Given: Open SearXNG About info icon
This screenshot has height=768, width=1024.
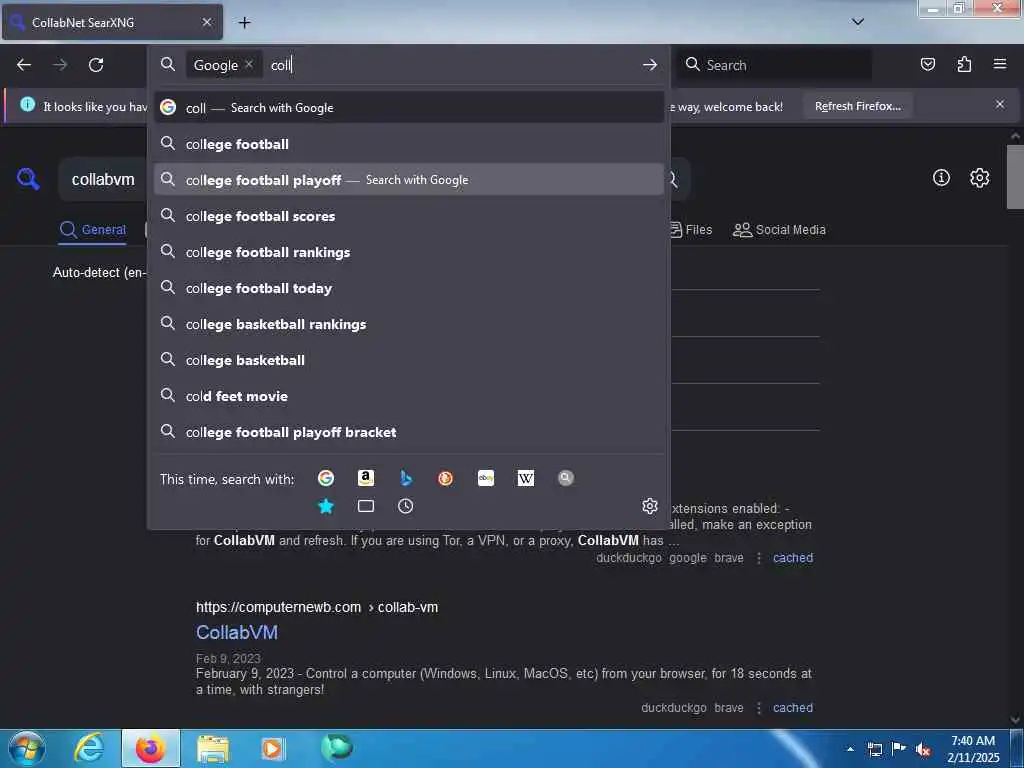Looking at the screenshot, I should [941, 178].
